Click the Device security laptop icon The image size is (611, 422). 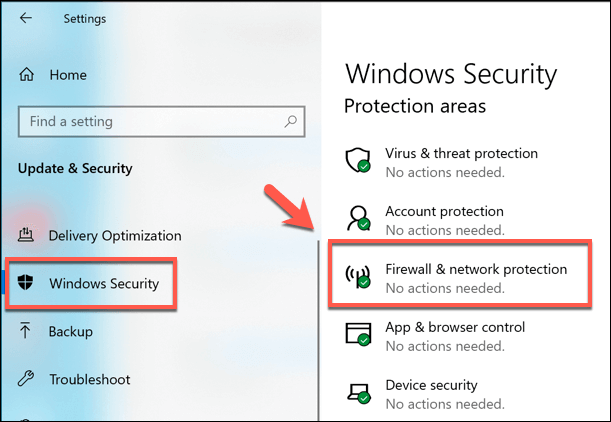point(358,392)
